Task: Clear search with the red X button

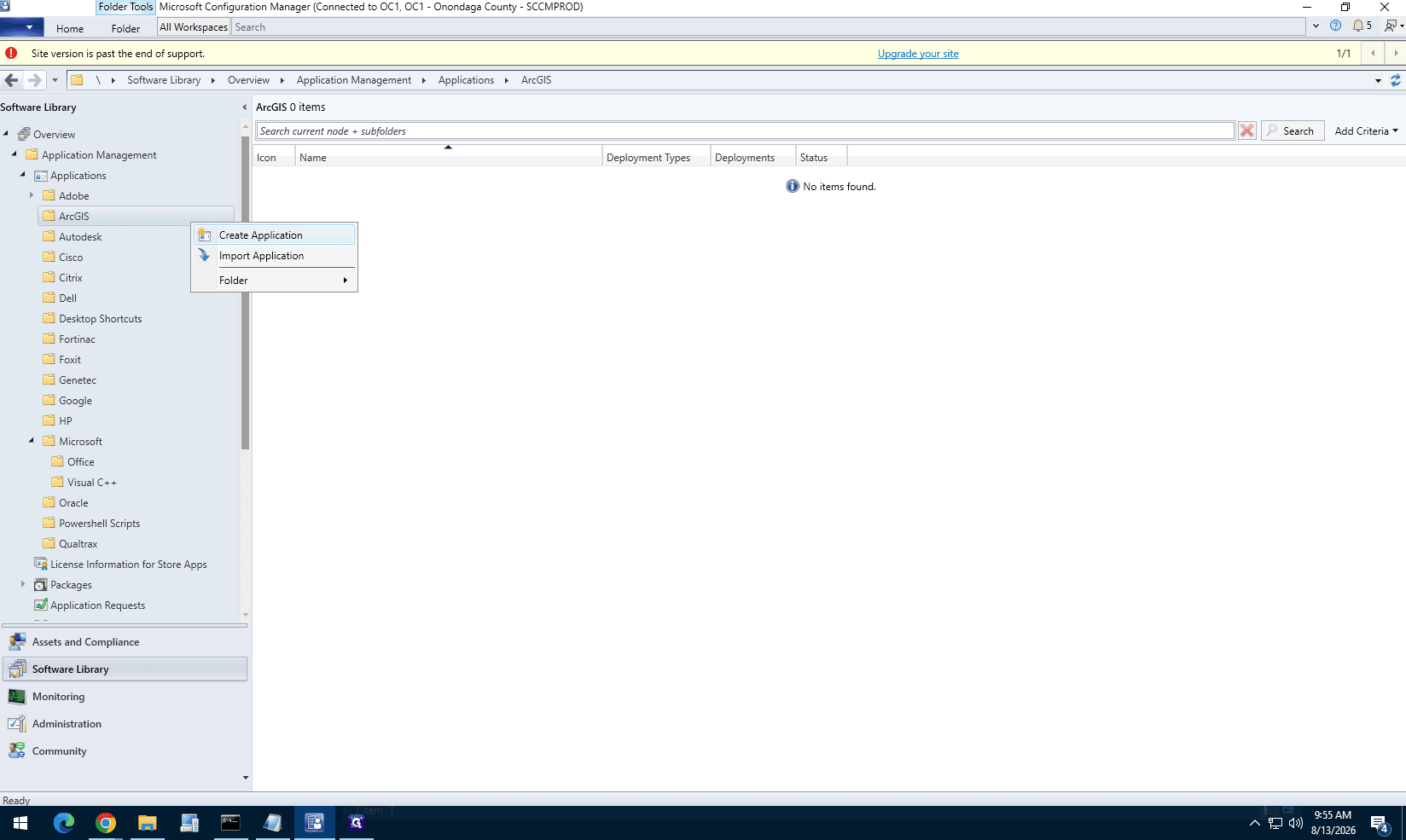Action: pyautogui.click(x=1247, y=131)
